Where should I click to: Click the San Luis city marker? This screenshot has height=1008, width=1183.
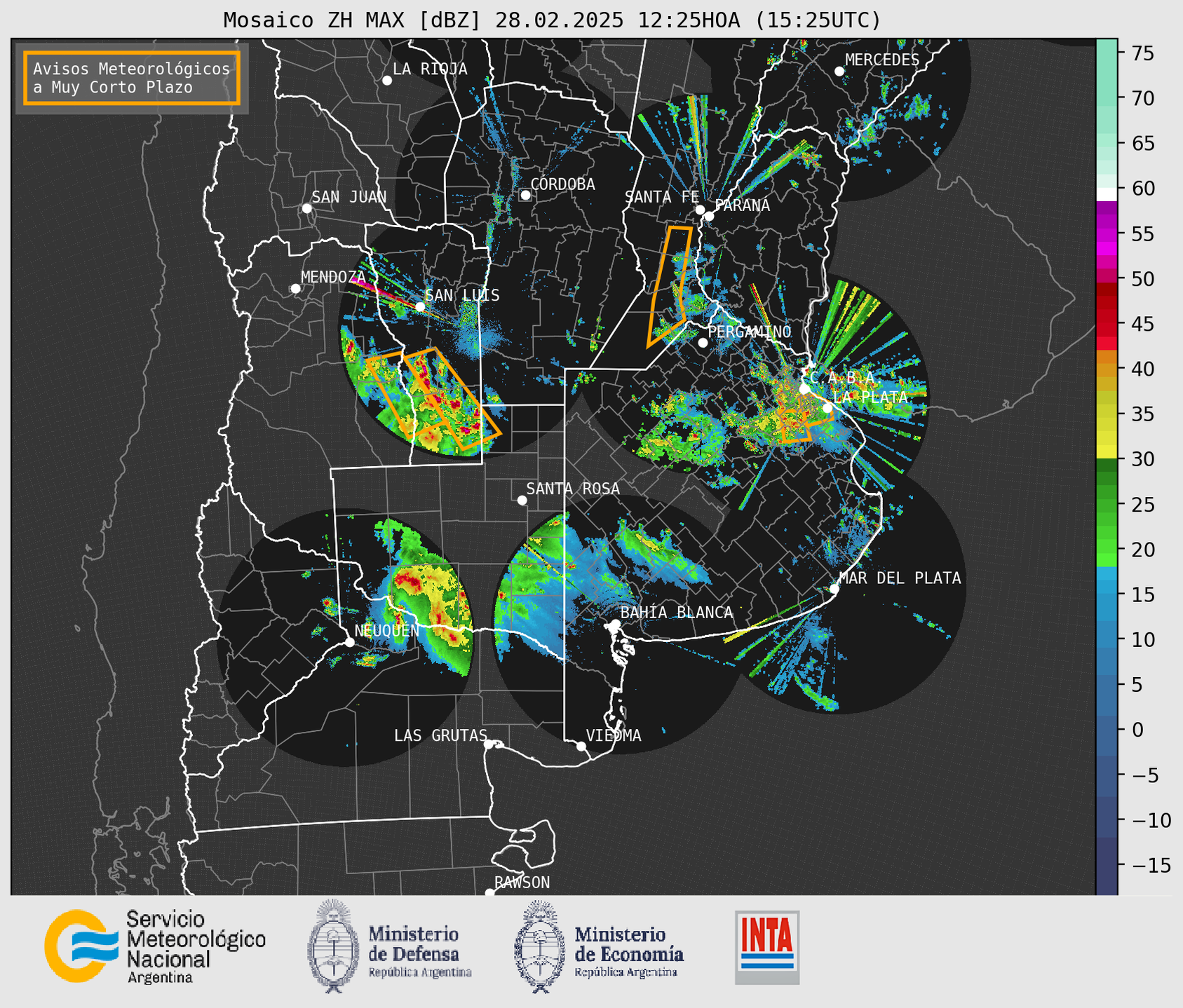click(420, 306)
